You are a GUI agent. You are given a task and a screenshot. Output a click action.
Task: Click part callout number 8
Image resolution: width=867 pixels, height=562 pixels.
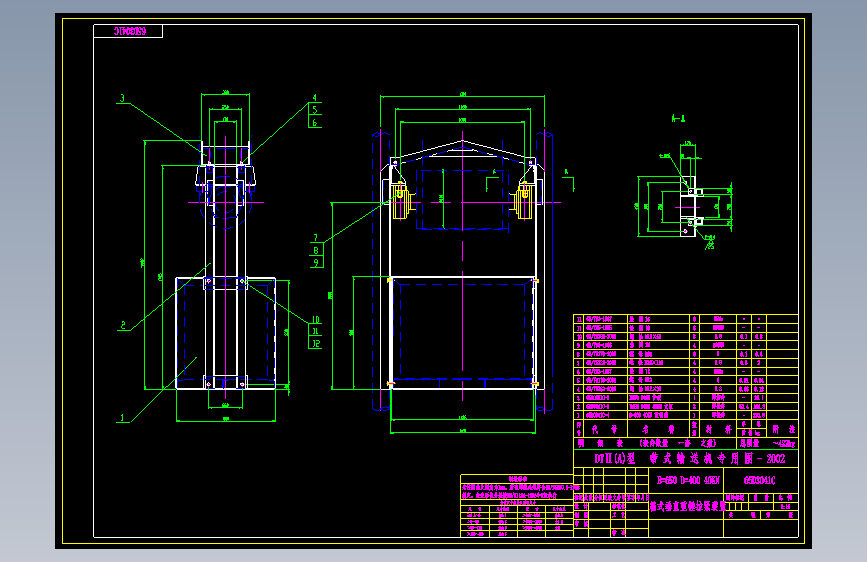[x=316, y=250]
